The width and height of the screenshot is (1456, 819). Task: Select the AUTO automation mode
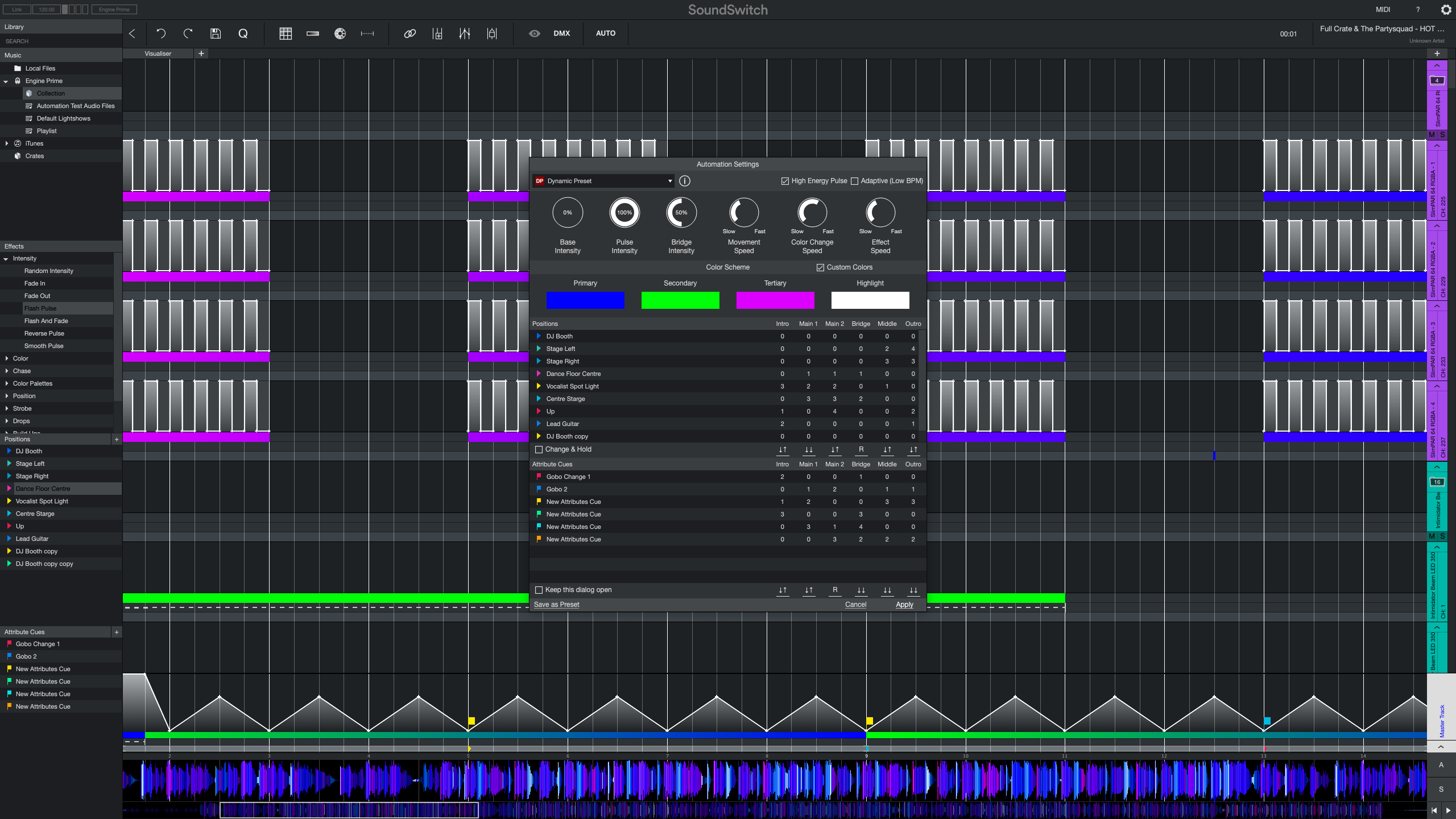pyautogui.click(x=604, y=33)
